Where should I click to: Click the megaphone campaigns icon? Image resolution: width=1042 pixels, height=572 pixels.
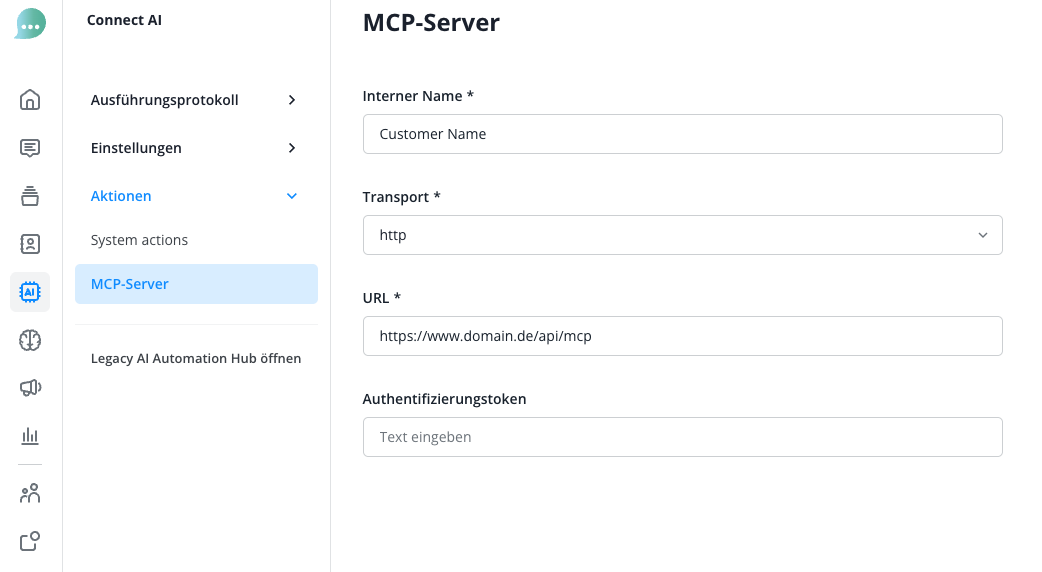pos(30,388)
